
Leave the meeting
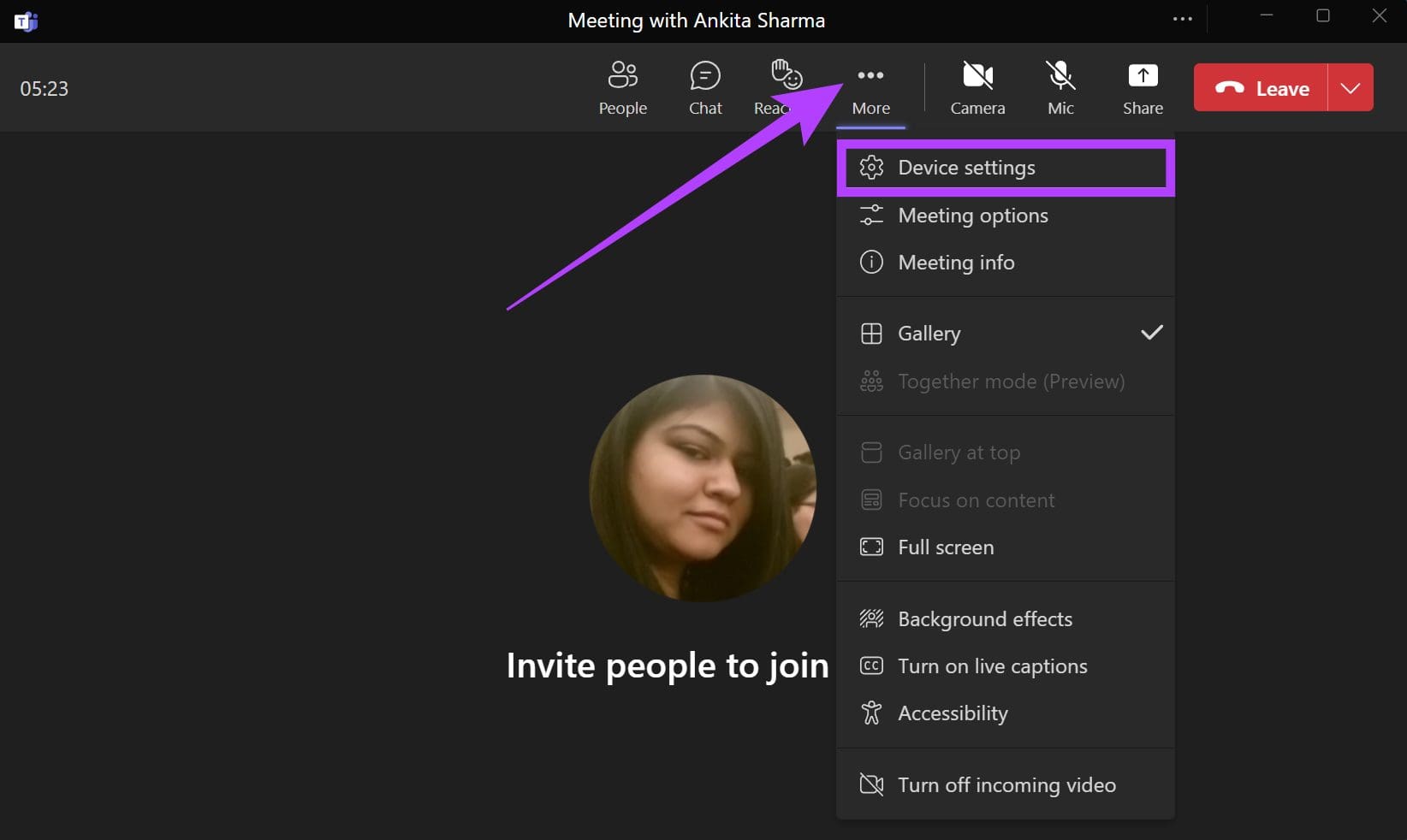pyautogui.click(x=1261, y=87)
